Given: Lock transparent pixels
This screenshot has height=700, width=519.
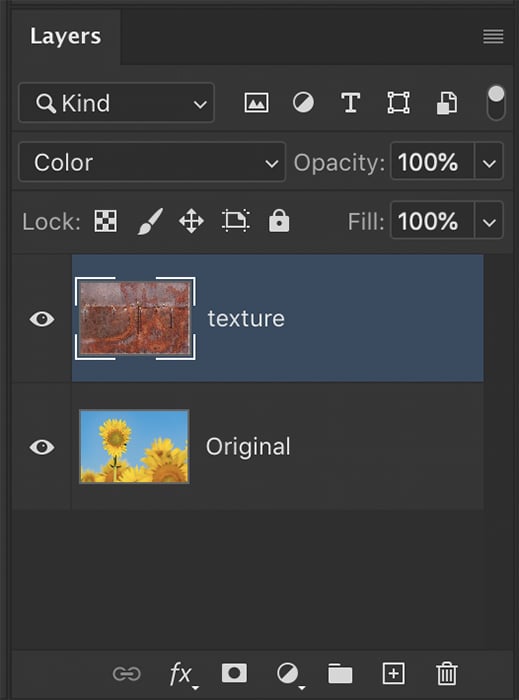Looking at the screenshot, I should (106, 221).
